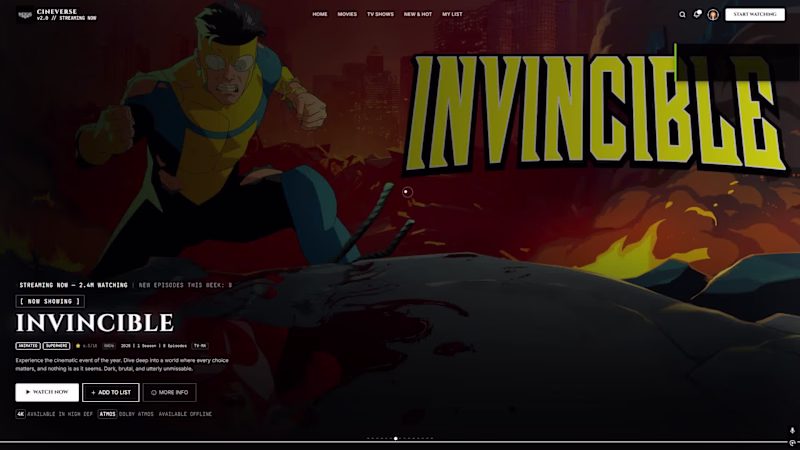Viewport: 800px width, 450px height.
Task: Click the ATMOS audio badge
Action: pos(107,414)
